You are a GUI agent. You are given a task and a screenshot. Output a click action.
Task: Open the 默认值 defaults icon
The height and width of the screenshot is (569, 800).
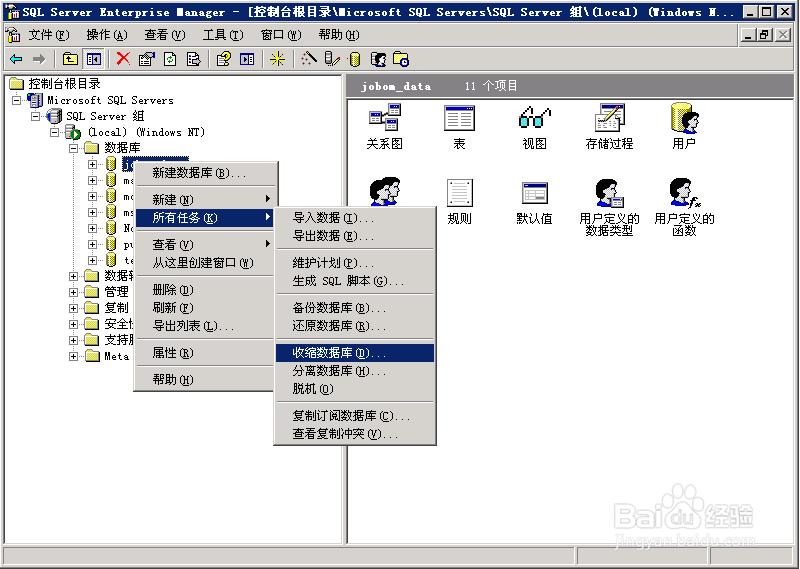534,203
